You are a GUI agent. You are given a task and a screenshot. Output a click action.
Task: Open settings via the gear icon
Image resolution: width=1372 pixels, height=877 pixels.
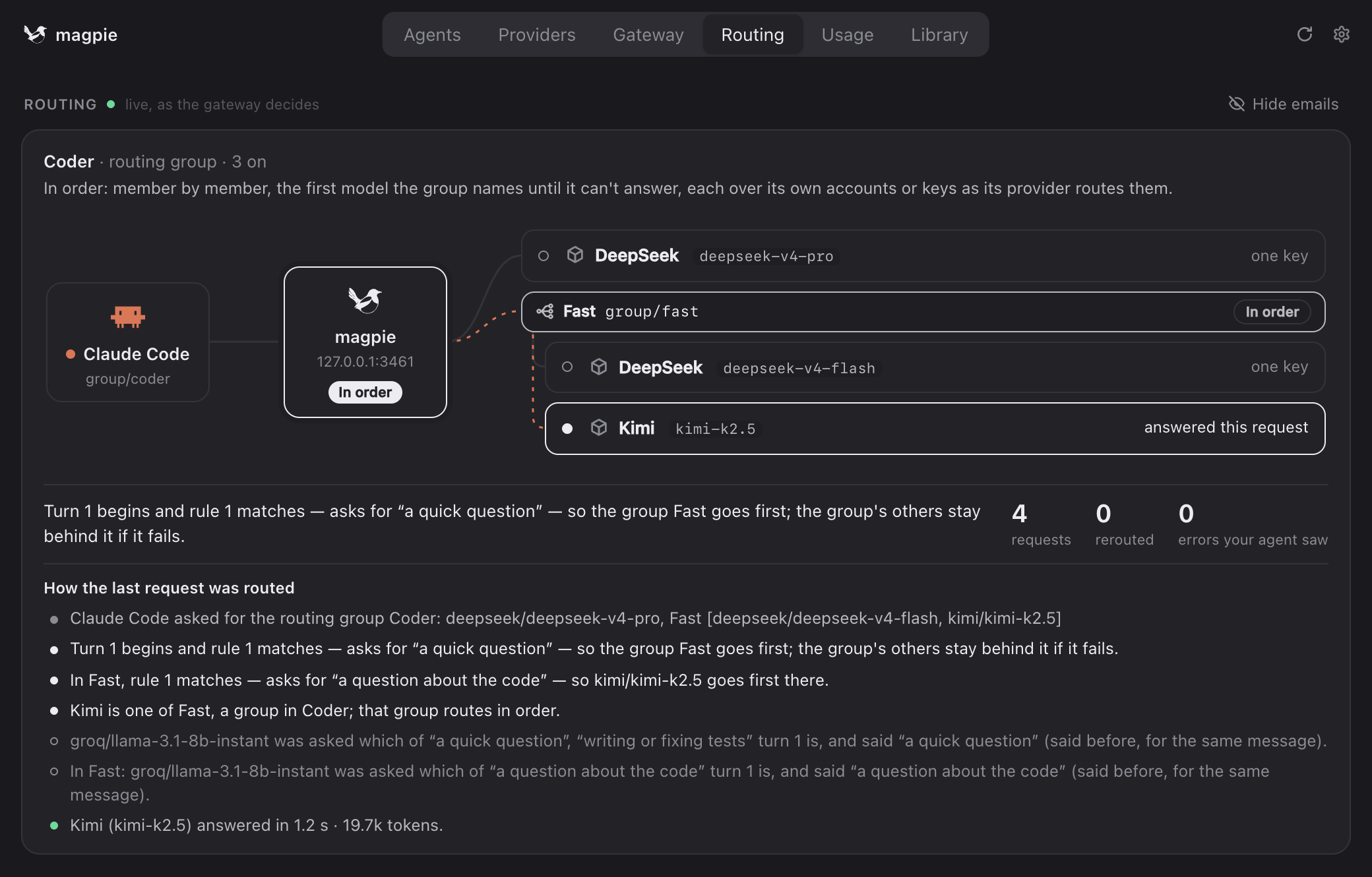1342,34
